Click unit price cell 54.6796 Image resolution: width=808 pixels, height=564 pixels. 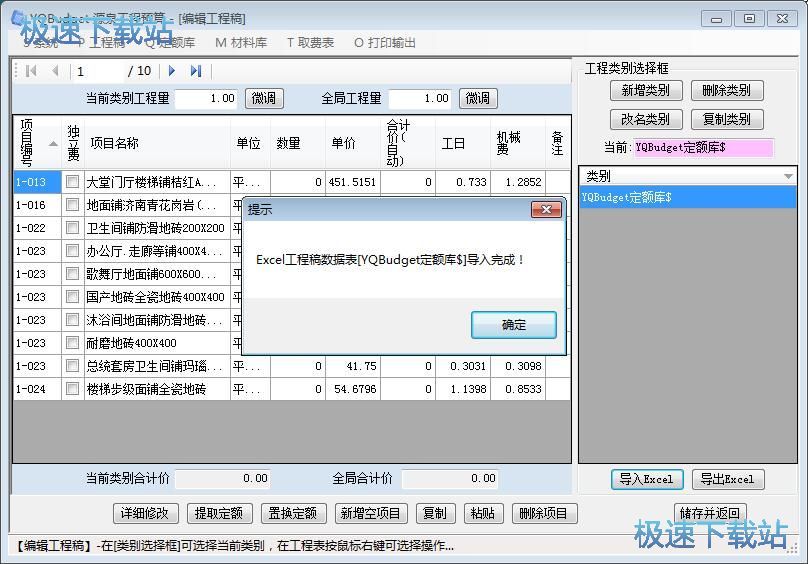point(353,389)
